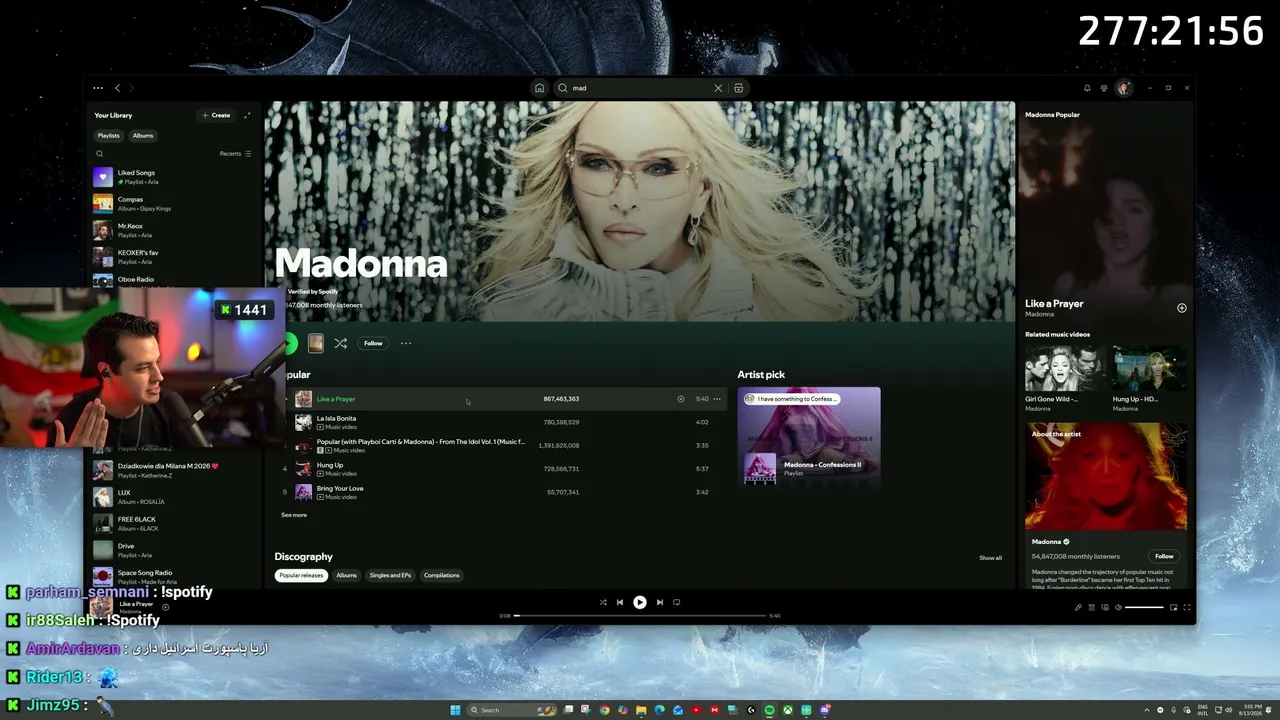Open the three-dot app menu in Spotify
The image size is (1280, 720).
[98, 88]
